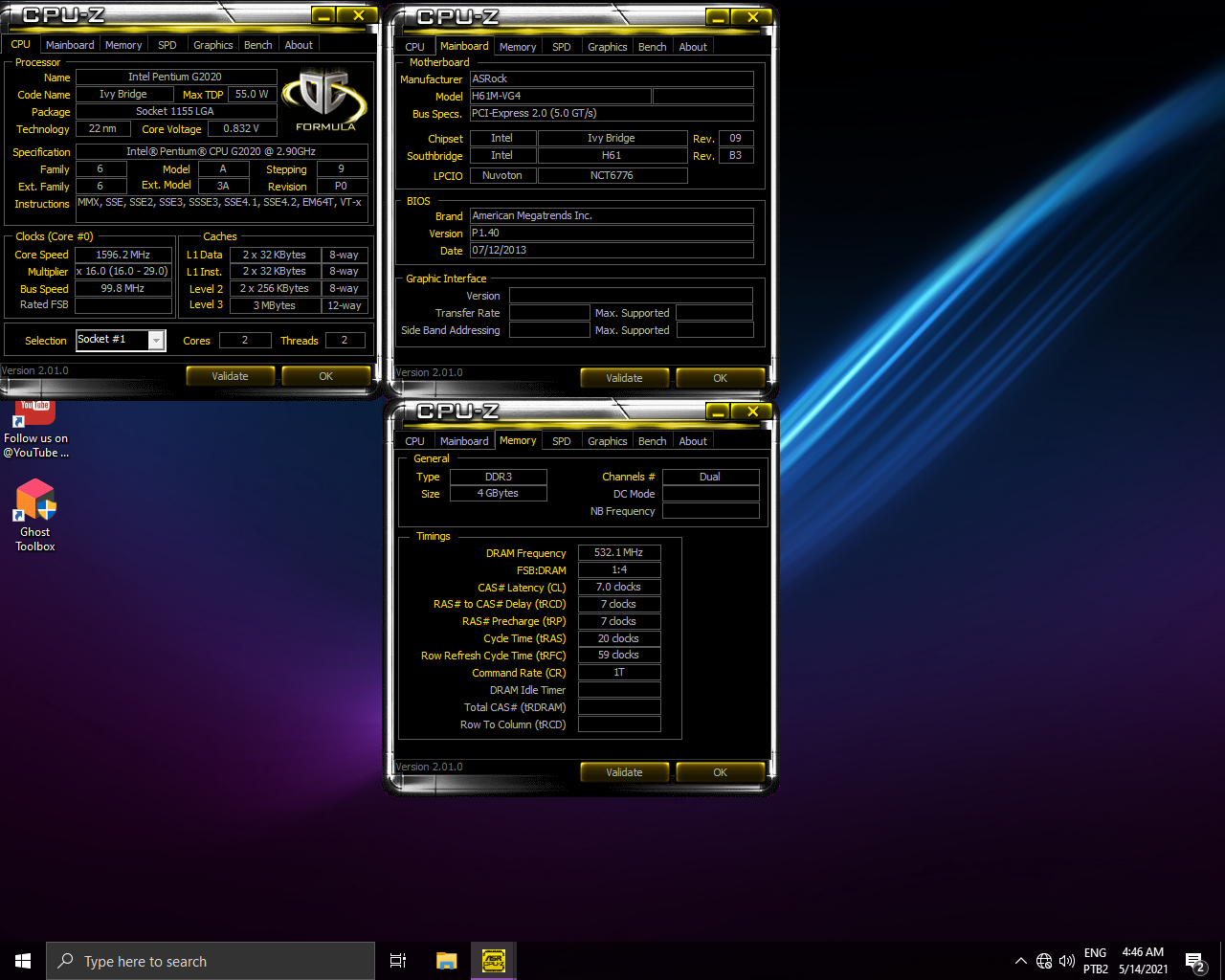This screenshot has width=1225, height=980.
Task: Open the Bench tab in the CPU window
Action: coord(258,45)
